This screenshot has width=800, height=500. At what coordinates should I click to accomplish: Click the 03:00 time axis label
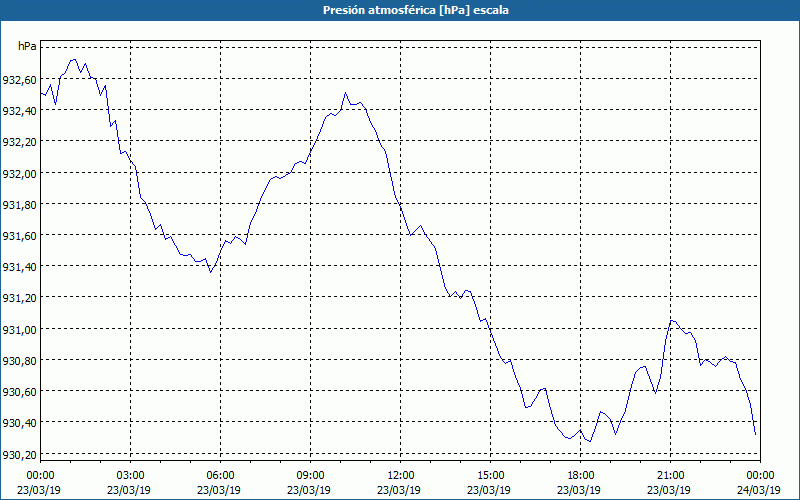click(x=130, y=476)
